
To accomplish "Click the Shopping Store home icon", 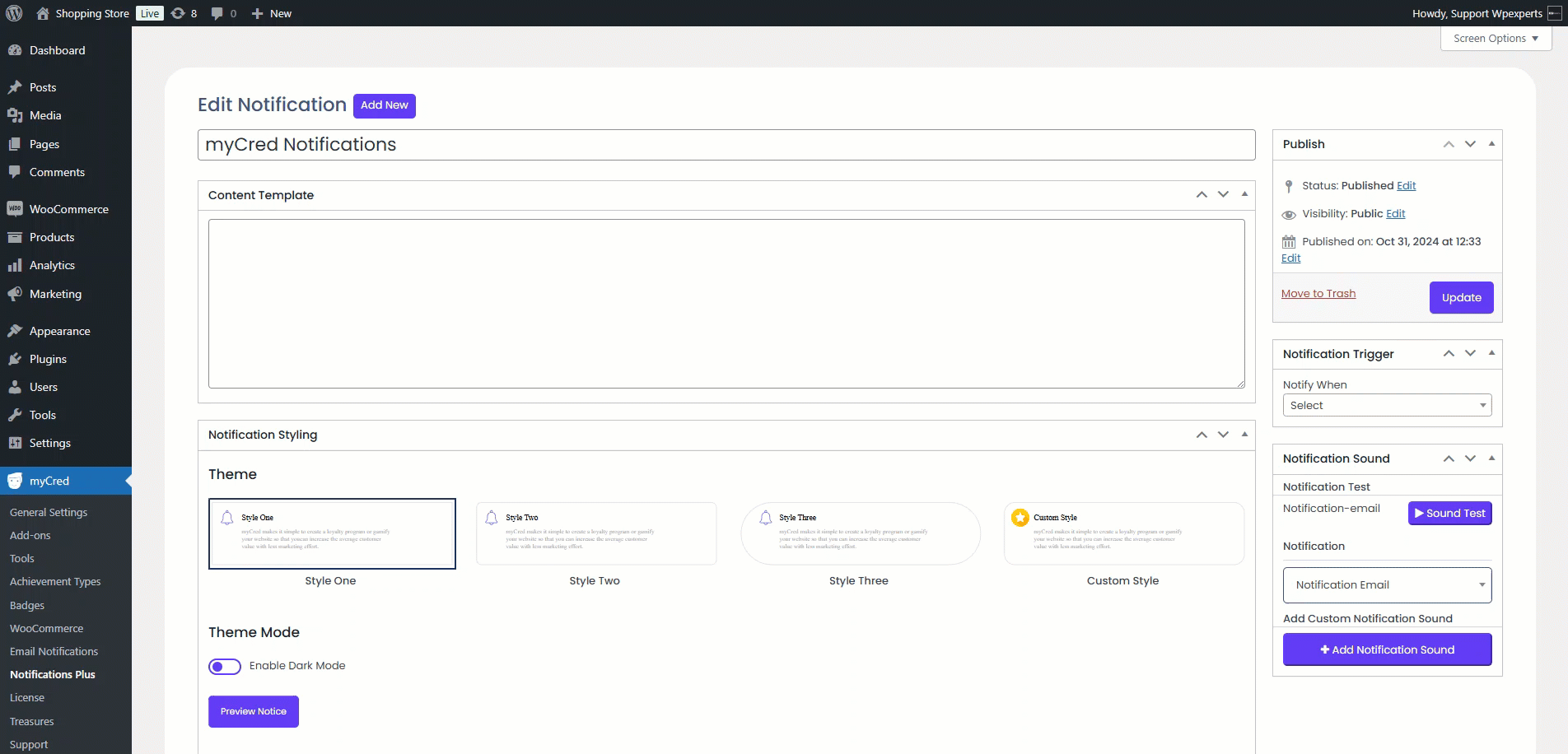I will pyautogui.click(x=43, y=13).
